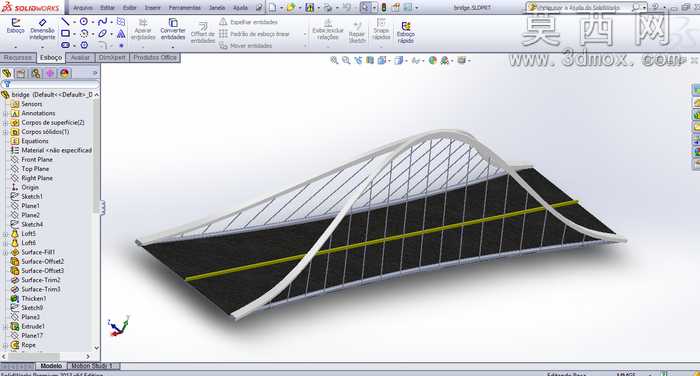Image resolution: width=700 pixels, height=376 pixels.
Task: Click Espelhar entidades button
Action: click(x=248, y=22)
